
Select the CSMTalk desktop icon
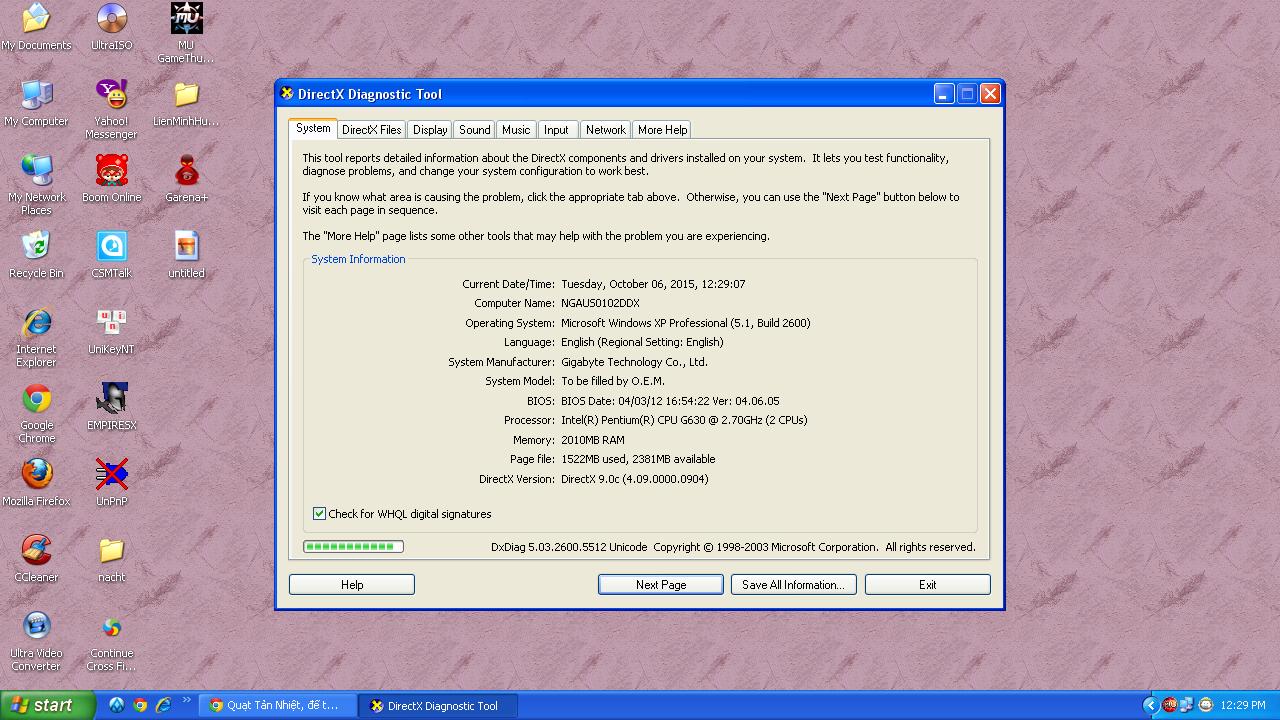coord(111,255)
